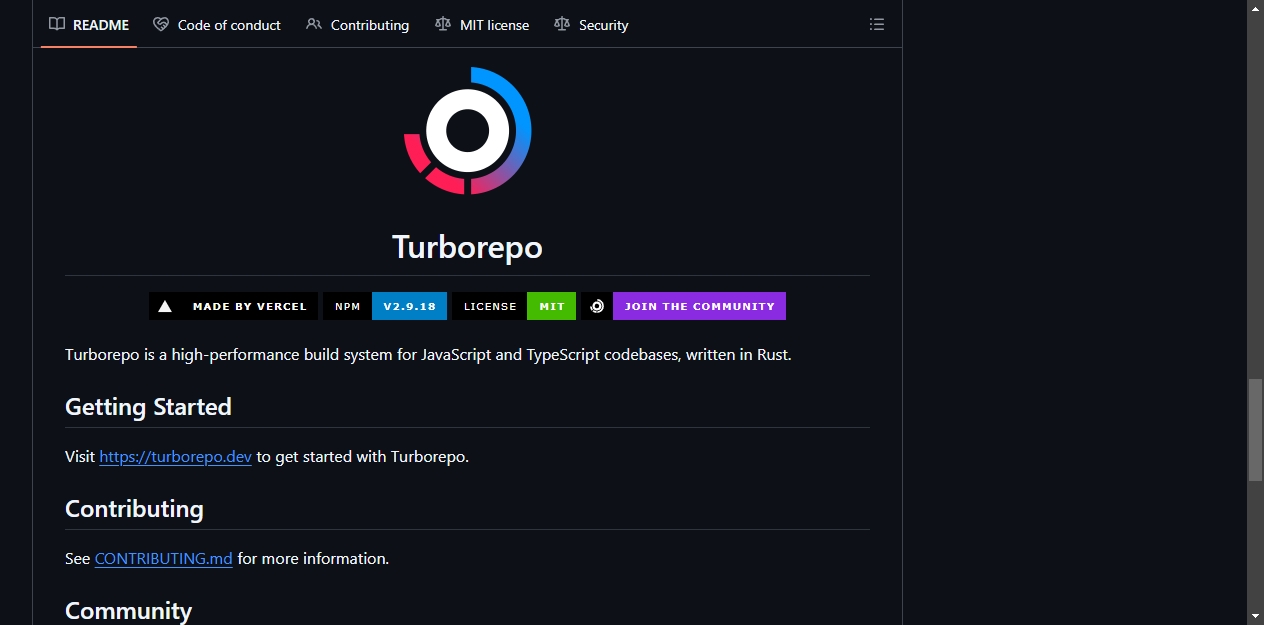Select the MIT license tab

[x=482, y=25]
